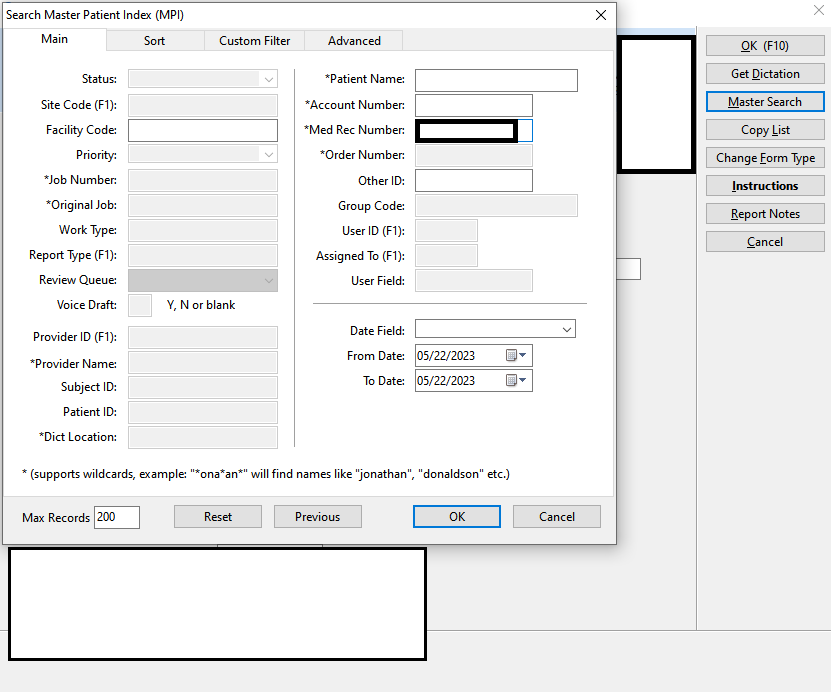Confirm search with the dialog OK button
831x692 pixels.
(457, 517)
